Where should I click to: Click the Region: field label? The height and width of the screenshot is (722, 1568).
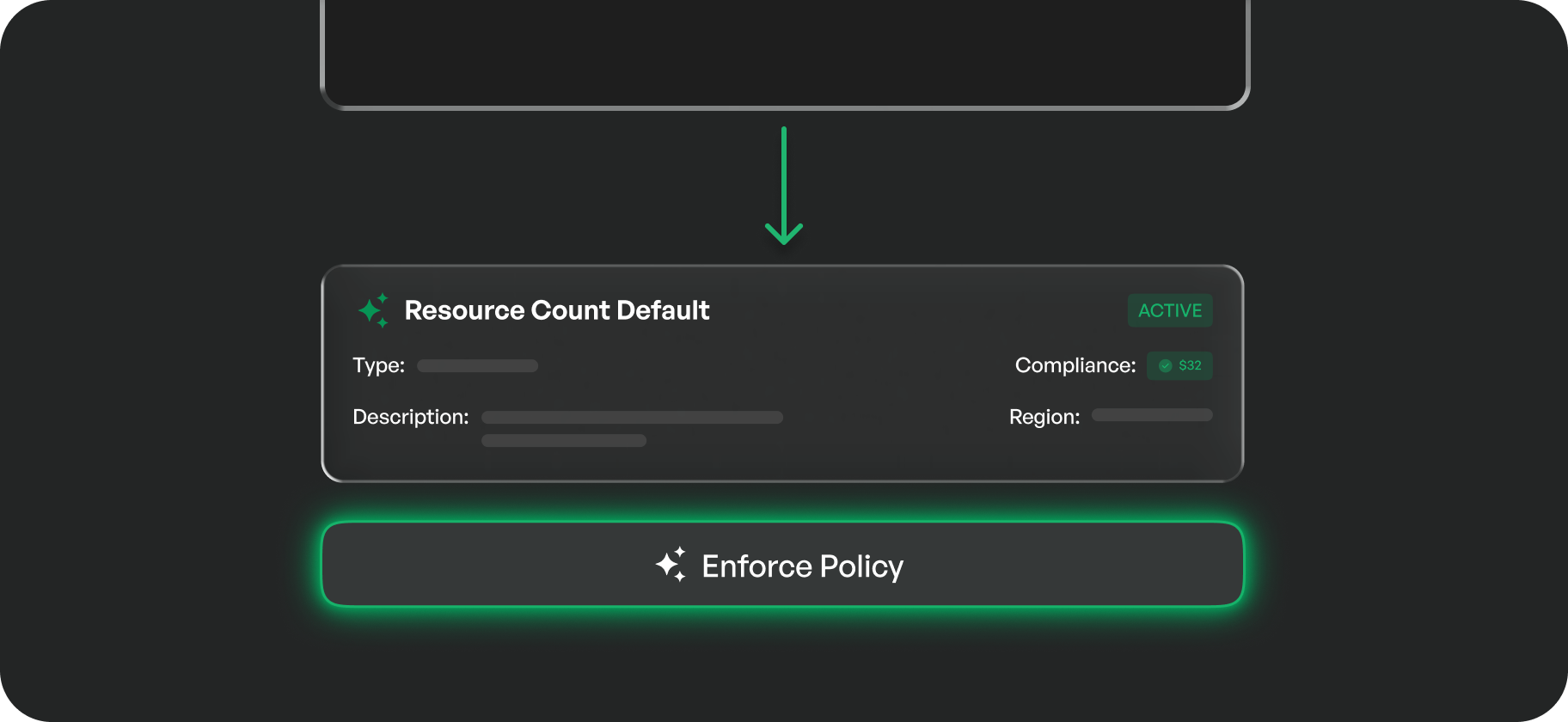point(1044,417)
